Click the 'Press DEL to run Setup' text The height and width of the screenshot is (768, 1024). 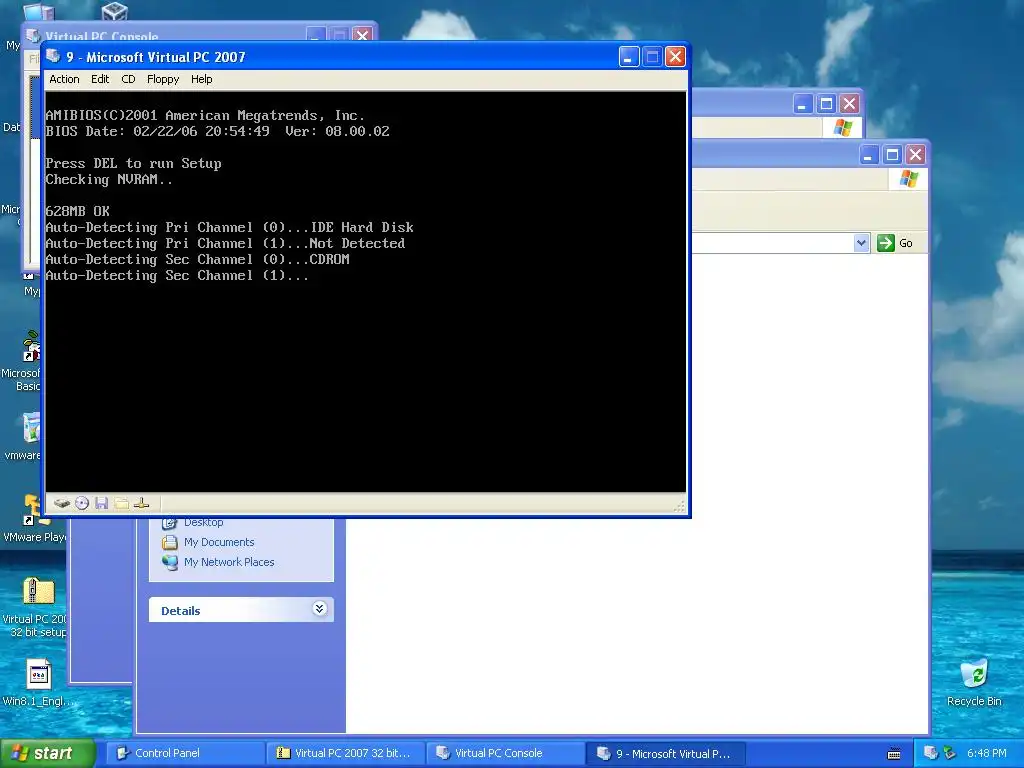tap(133, 163)
